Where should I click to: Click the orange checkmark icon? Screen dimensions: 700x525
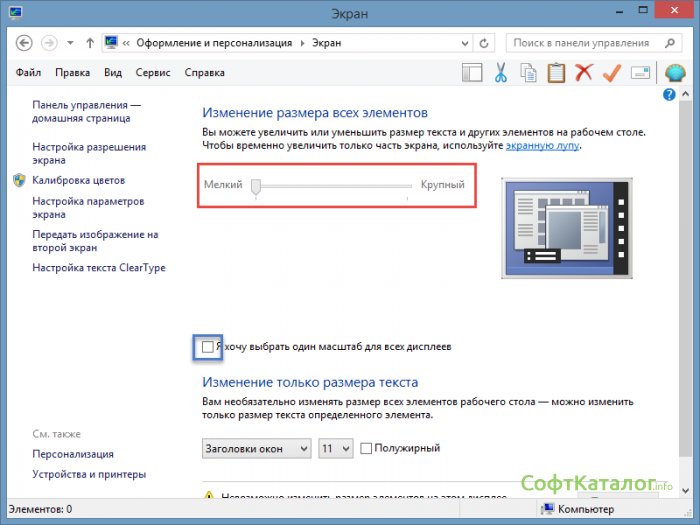point(612,73)
